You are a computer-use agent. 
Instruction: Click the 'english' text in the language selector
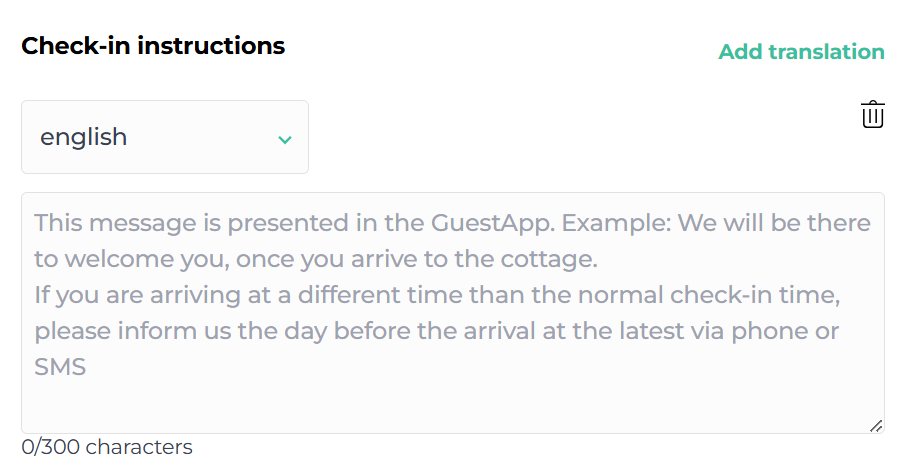coord(83,137)
